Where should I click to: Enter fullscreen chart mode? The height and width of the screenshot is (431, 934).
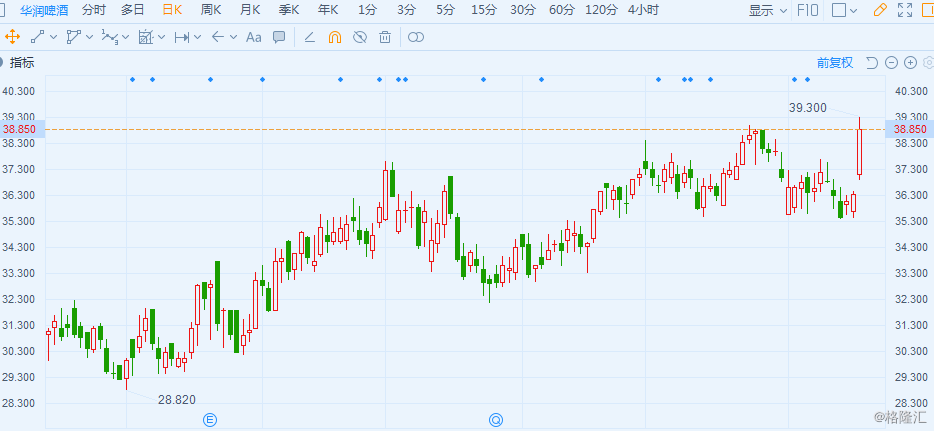(905, 10)
